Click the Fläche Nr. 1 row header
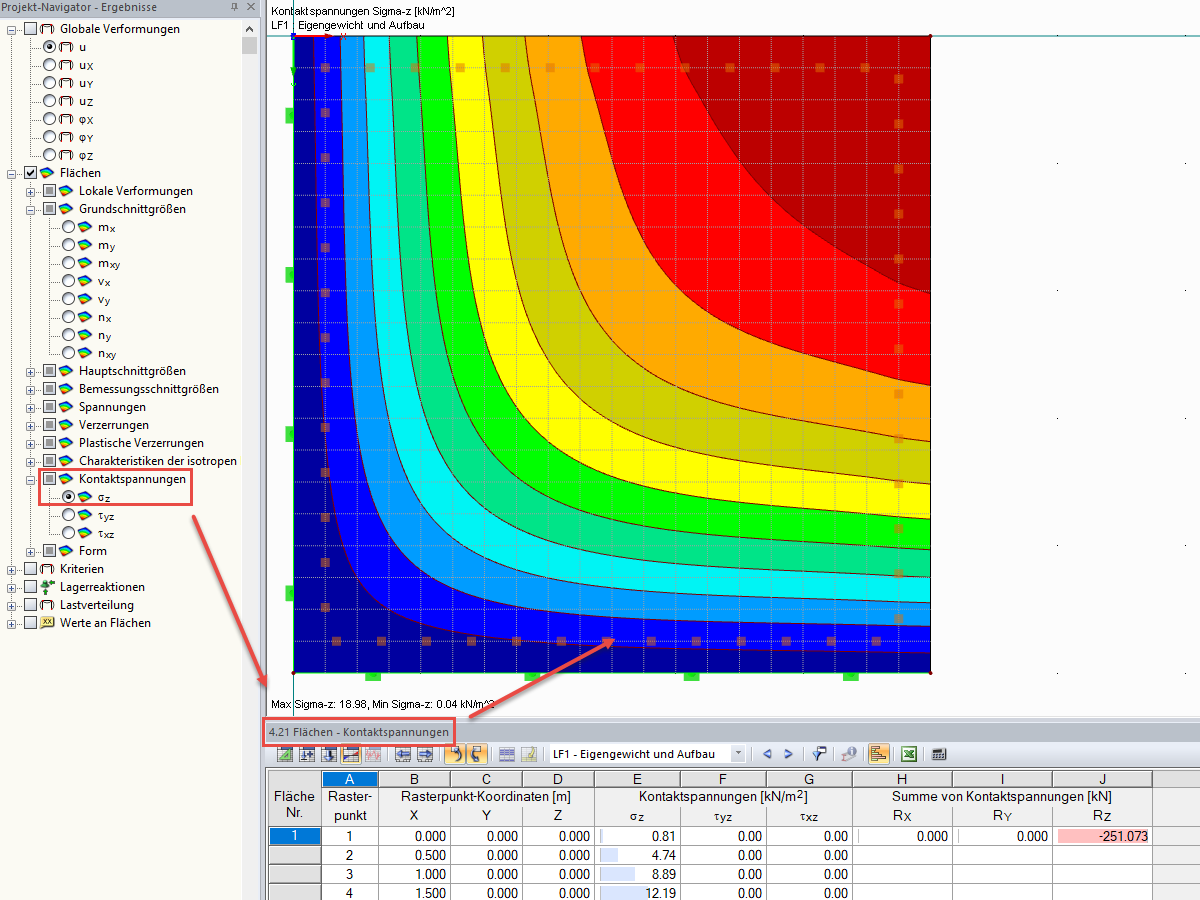This screenshot has width=1200, height=900. tap(293, 836)
